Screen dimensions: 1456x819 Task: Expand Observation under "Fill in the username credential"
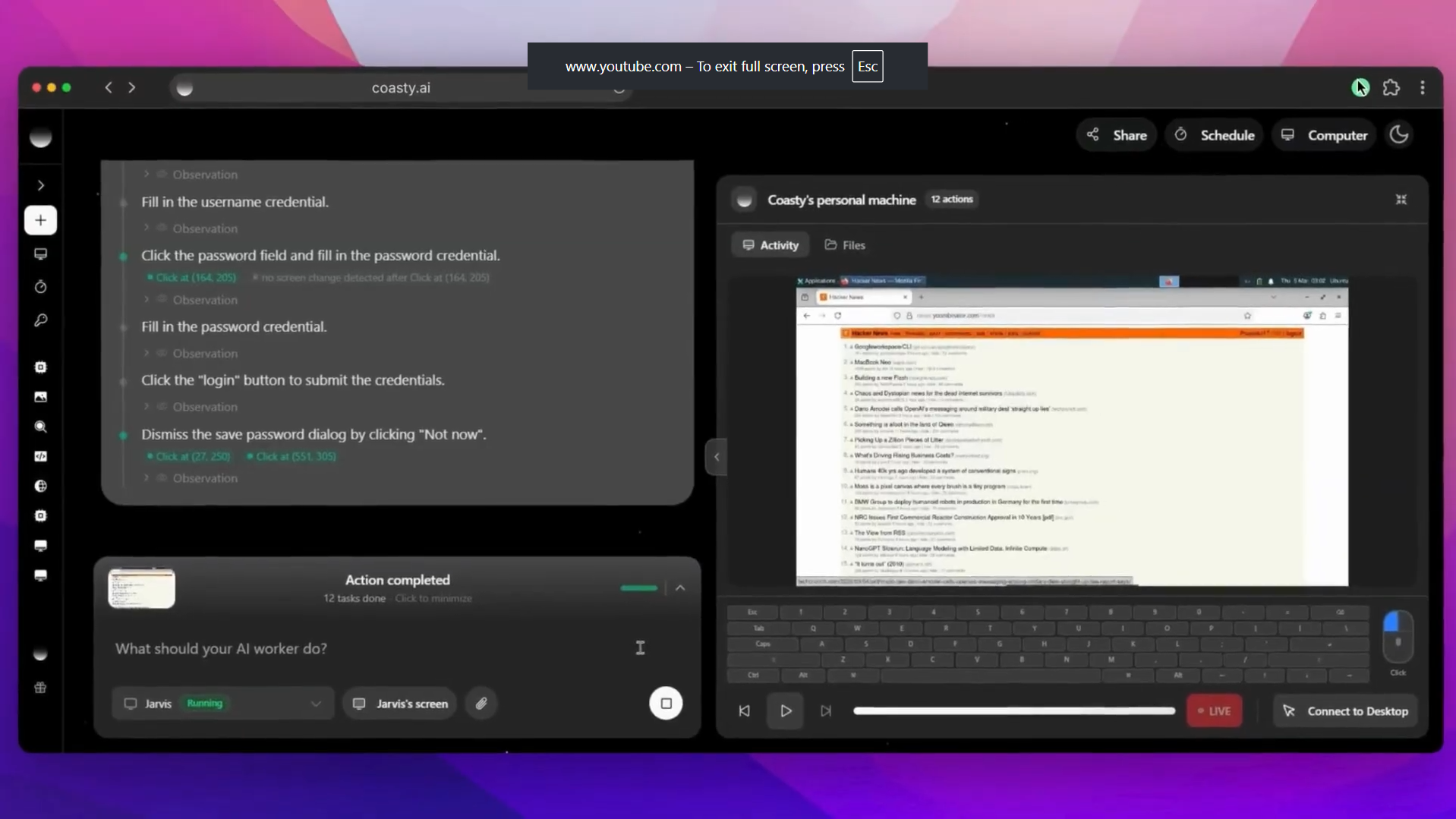pos(191,228)
